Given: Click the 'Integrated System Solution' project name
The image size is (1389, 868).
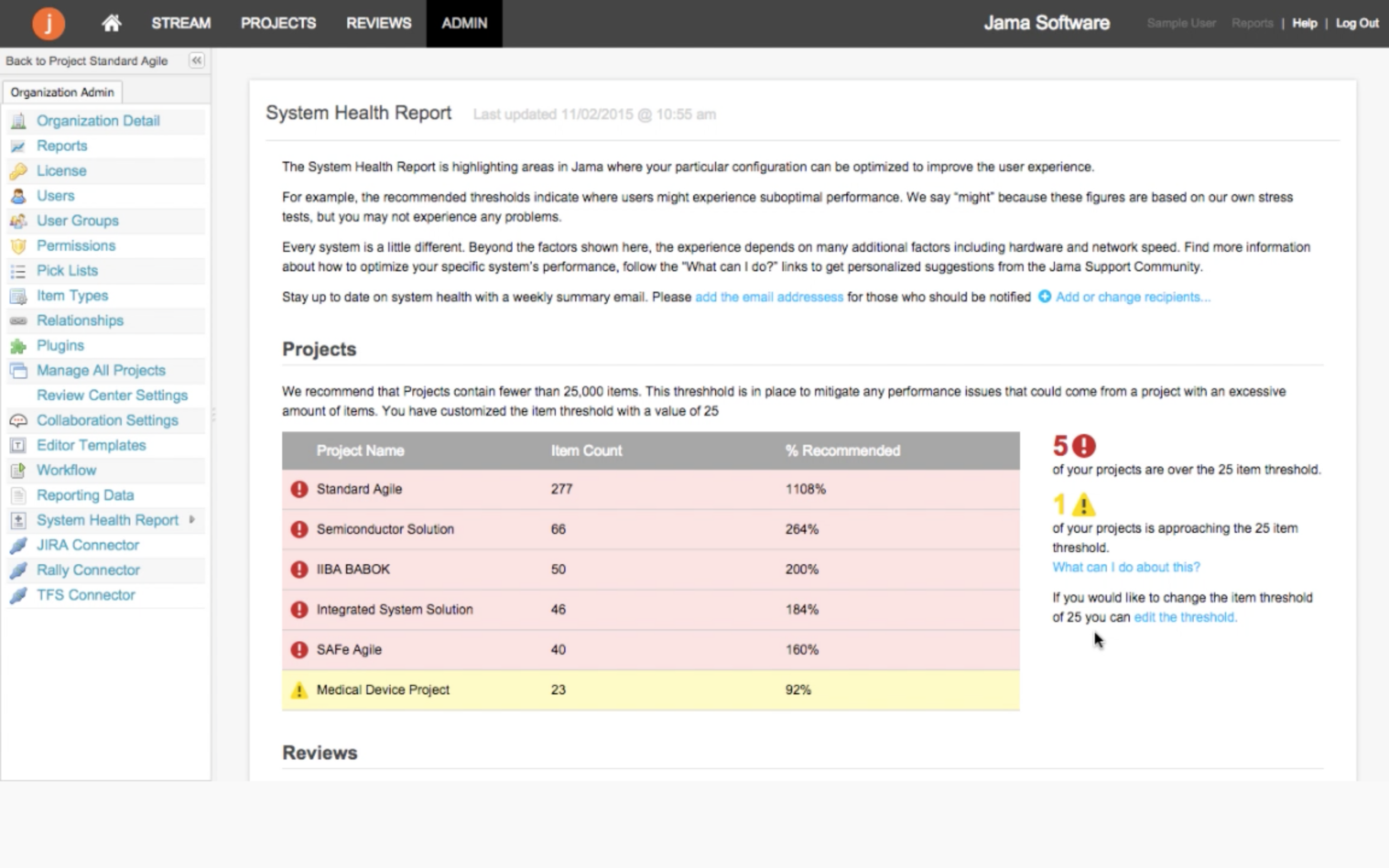Looking at the screenshot, I should coord(395,610).
